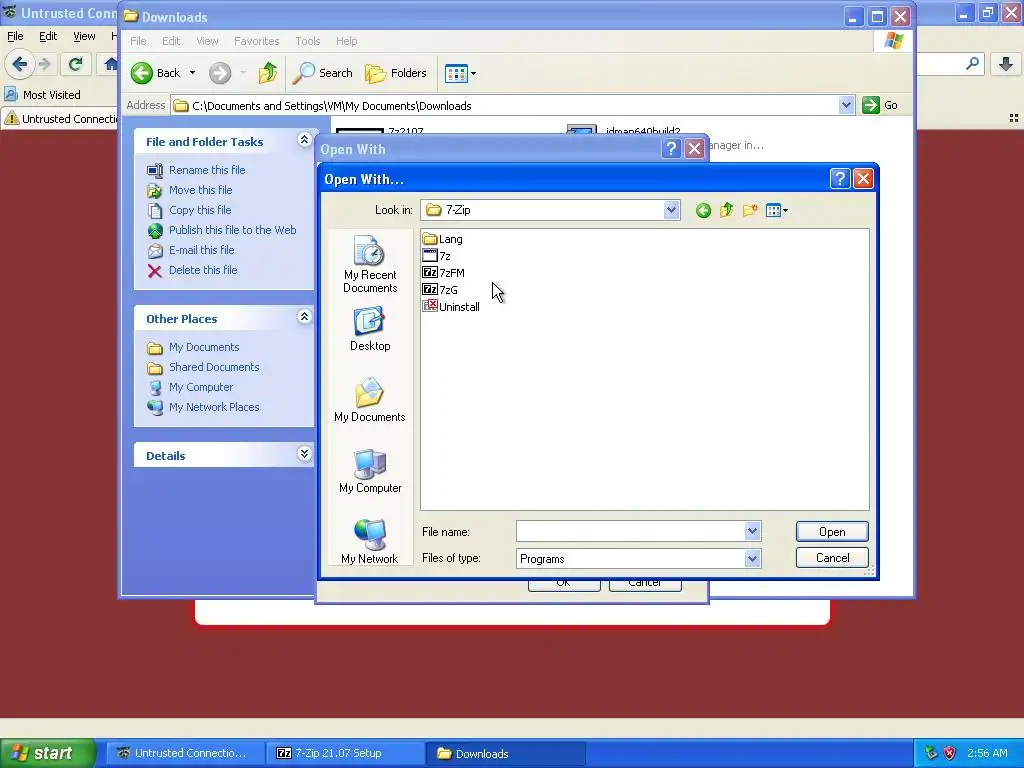Click green back arrow in Open With dialog

click(x=703, y=210)
